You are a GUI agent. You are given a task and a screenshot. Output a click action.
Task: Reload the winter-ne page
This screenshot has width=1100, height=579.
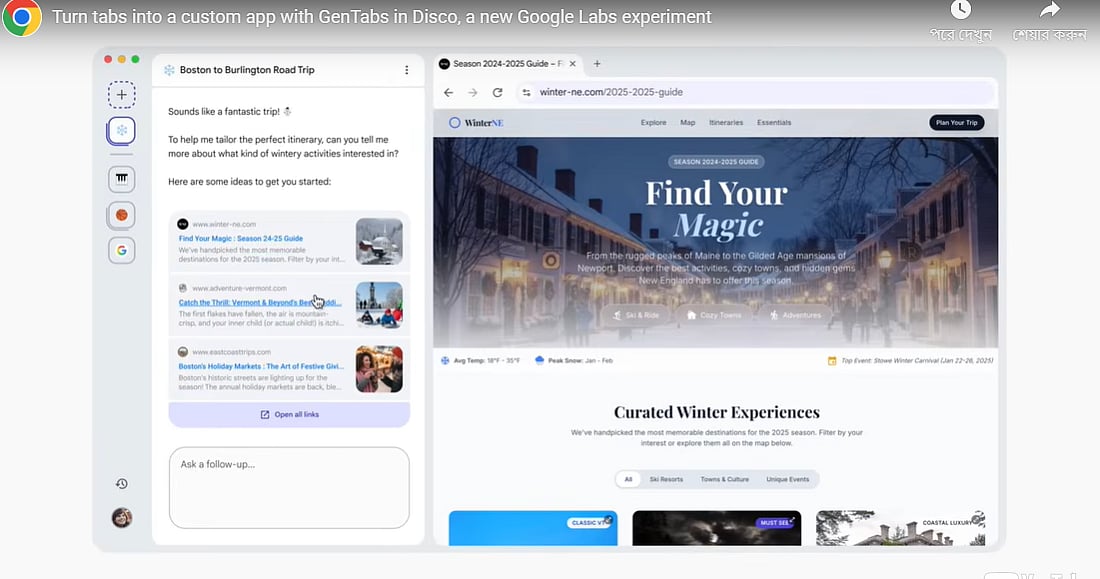click(x=497, y=92)
